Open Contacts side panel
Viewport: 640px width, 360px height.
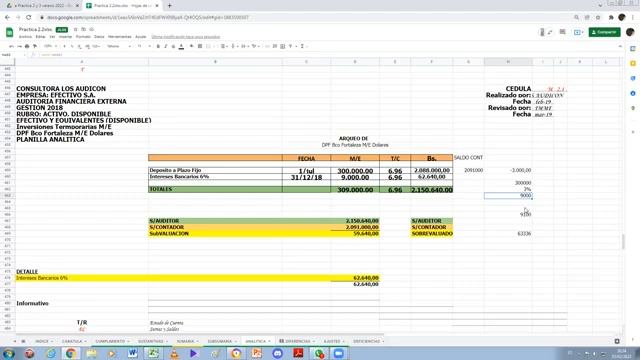(633, 93)
